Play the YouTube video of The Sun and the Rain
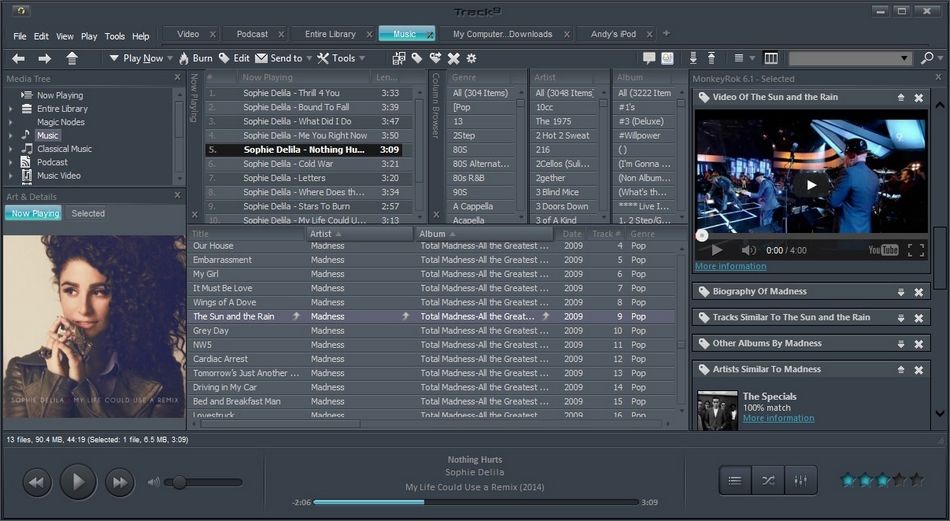Screen dimensions: 950x521 [811, 185]
